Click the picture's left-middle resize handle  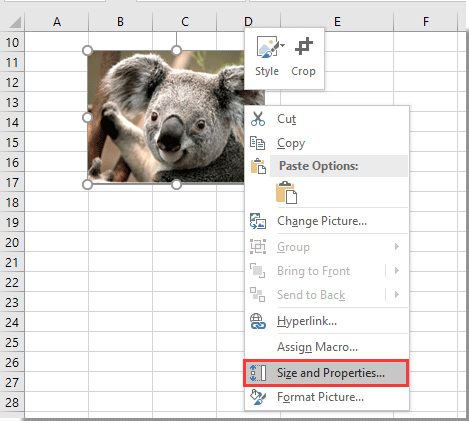pyautogui.click(x=87, y=117)
